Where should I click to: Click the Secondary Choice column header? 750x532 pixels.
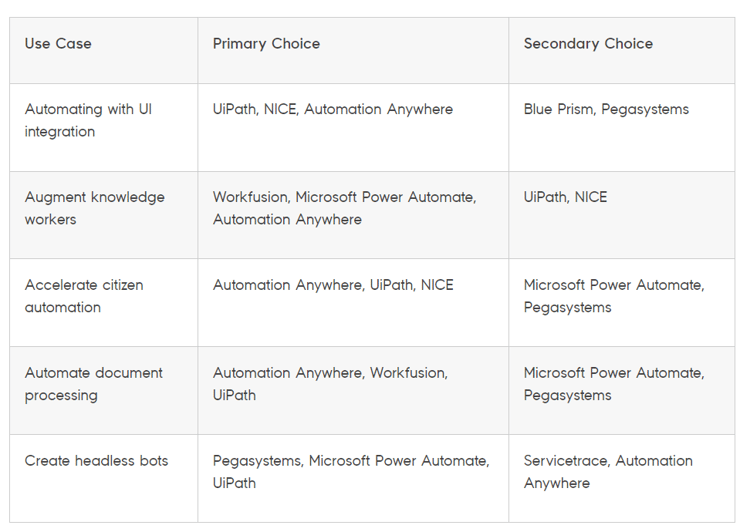[x=621, y=51]
